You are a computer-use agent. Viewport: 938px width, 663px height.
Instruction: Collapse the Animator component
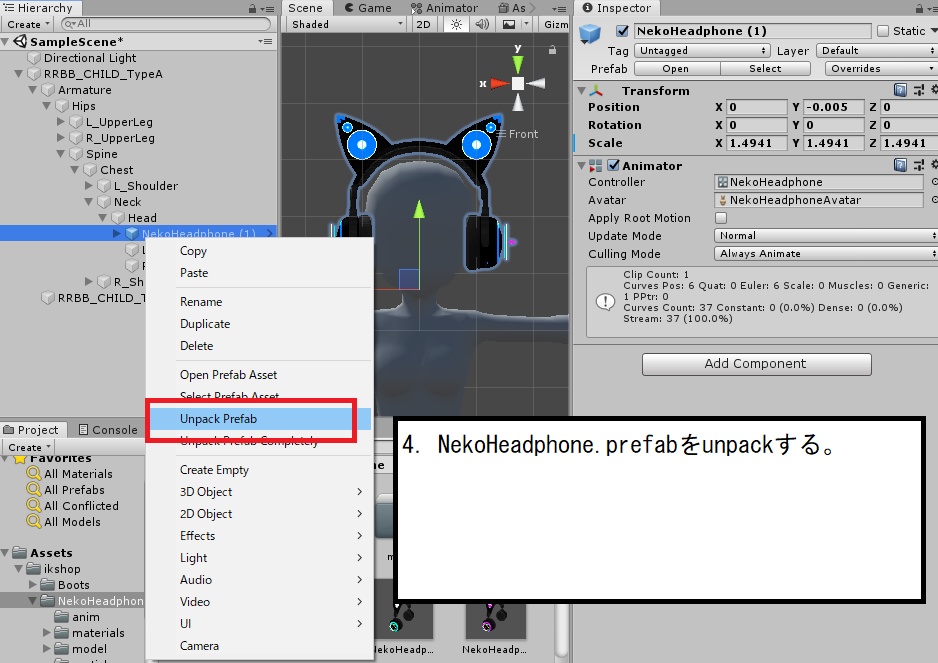581,166
